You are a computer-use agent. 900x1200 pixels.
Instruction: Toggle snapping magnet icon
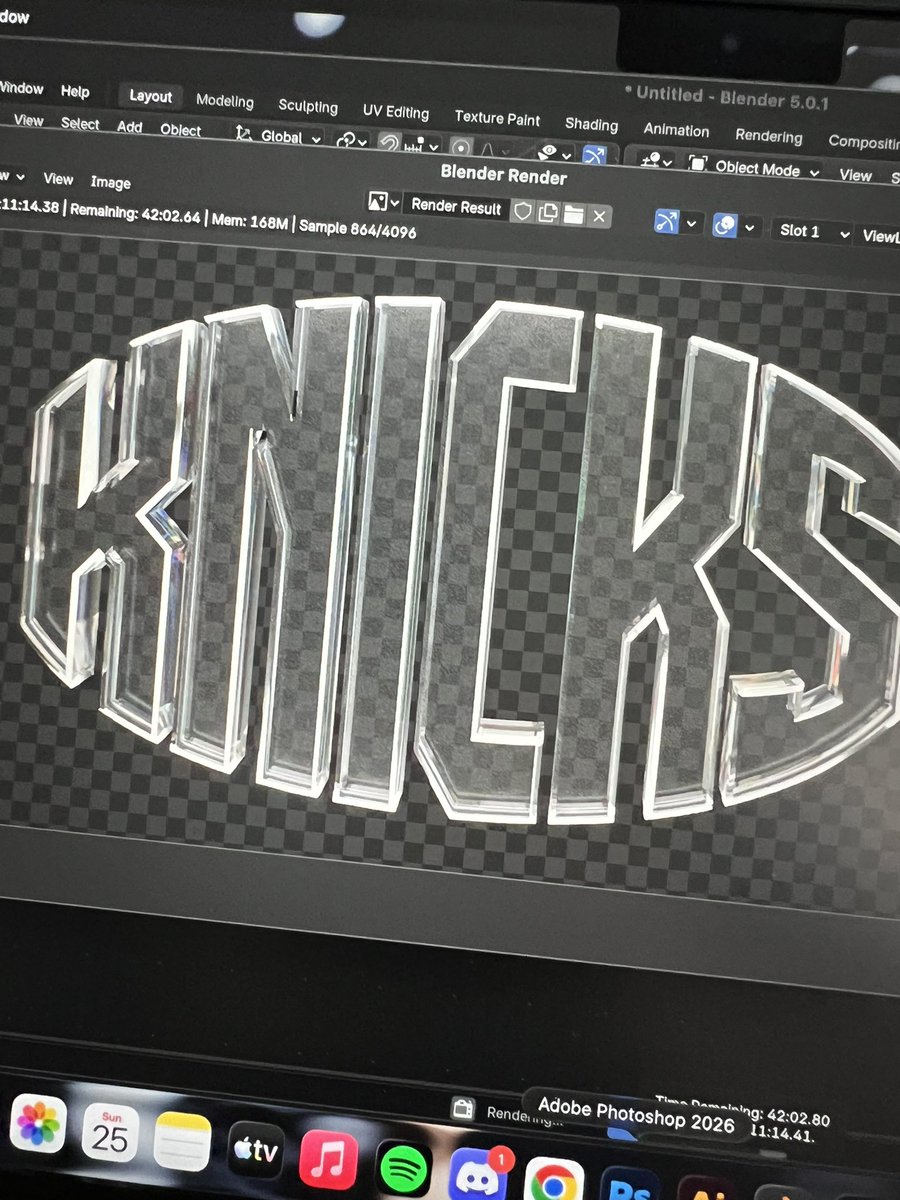click(389, 144)
